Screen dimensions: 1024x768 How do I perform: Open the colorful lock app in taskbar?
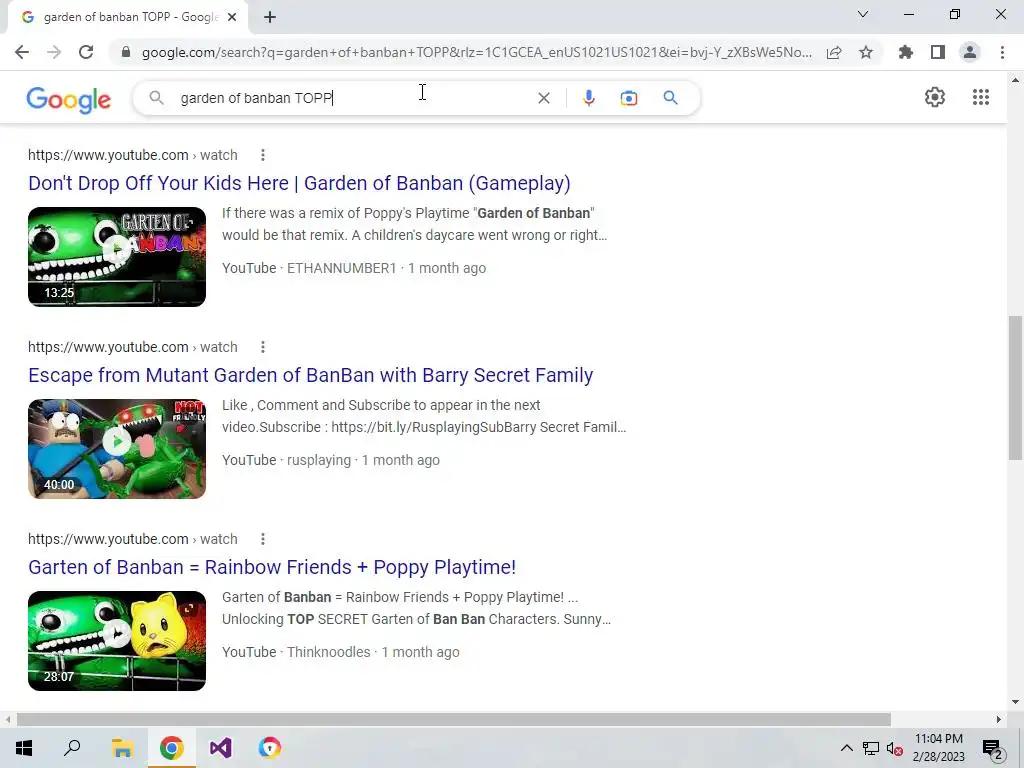click(x=270, y=748)
